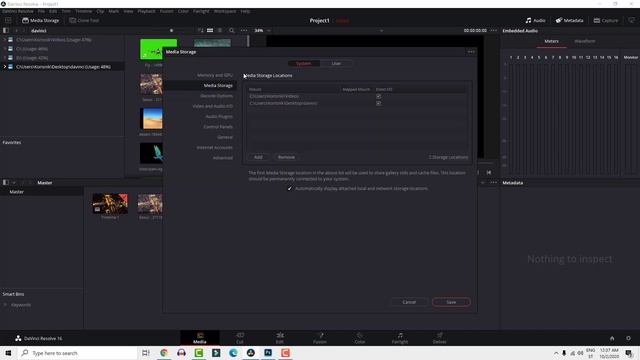Open the clip name dropdown above the viewer
The image size is (640, 360).
pos(381,31)
